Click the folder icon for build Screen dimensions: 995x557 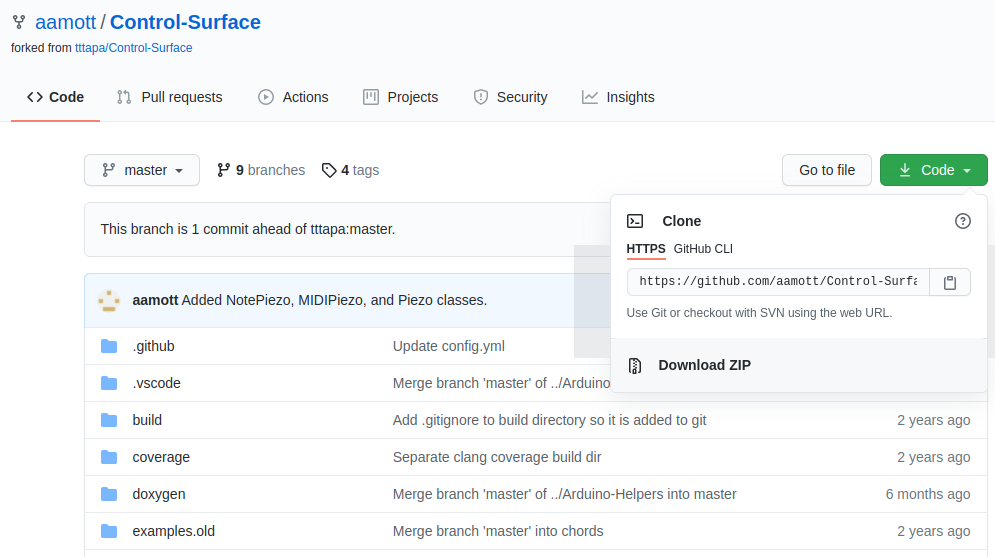click(109, 420)
